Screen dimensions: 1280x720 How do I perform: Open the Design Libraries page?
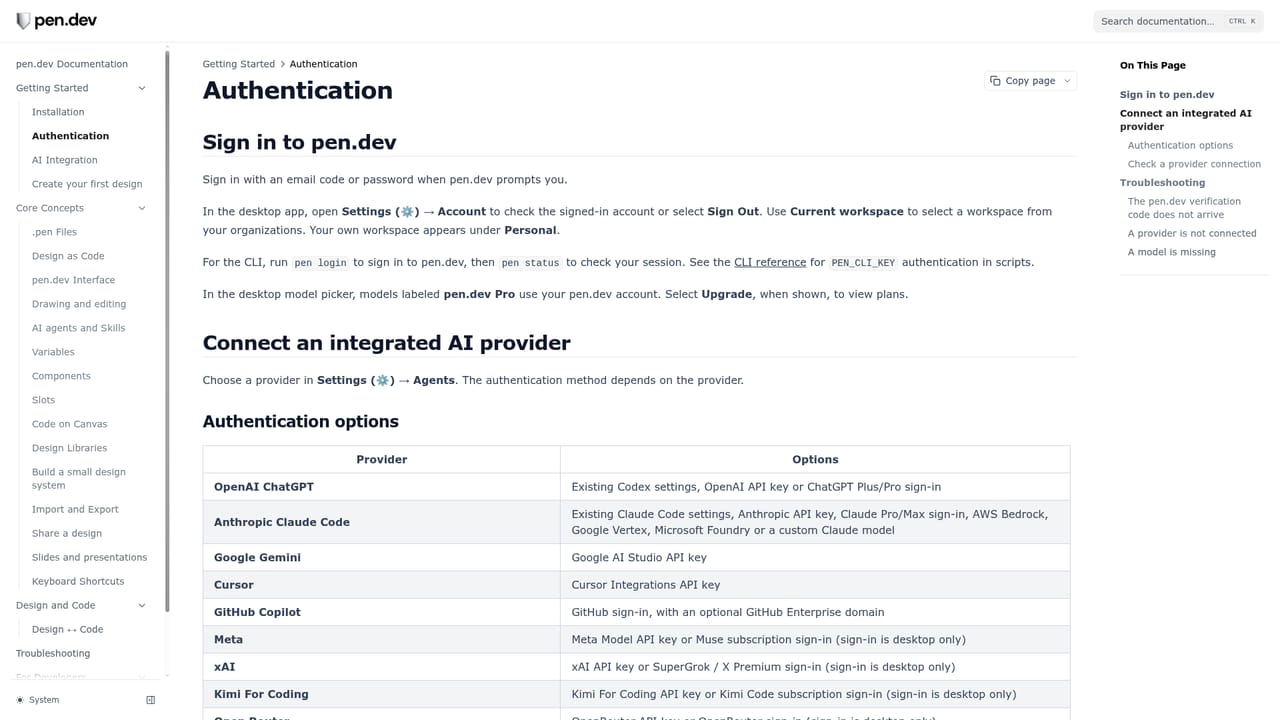(x=69, y=448)
